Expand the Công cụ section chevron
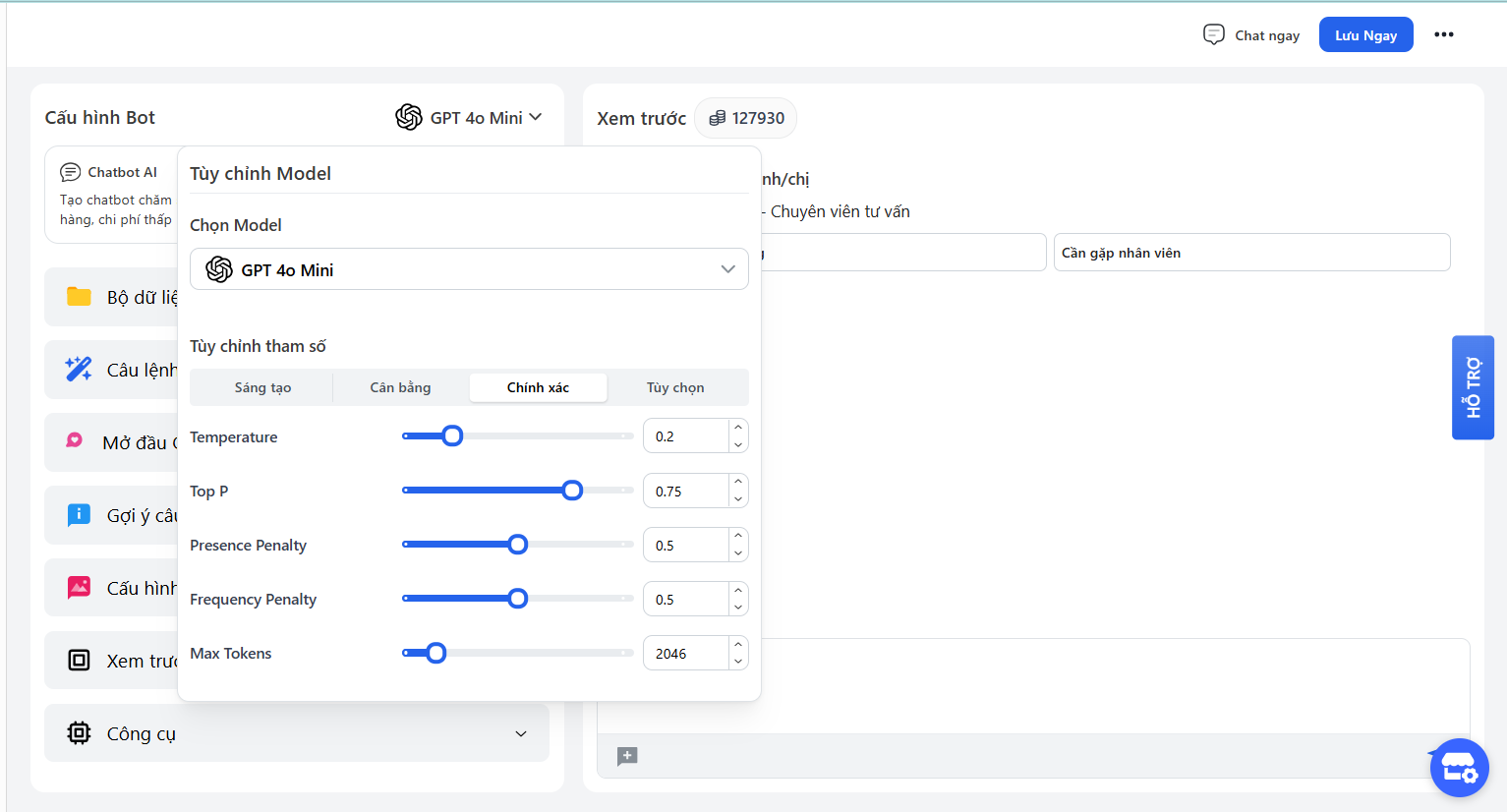Viewport: 1507px width, 812px height. tap(521, 733)
